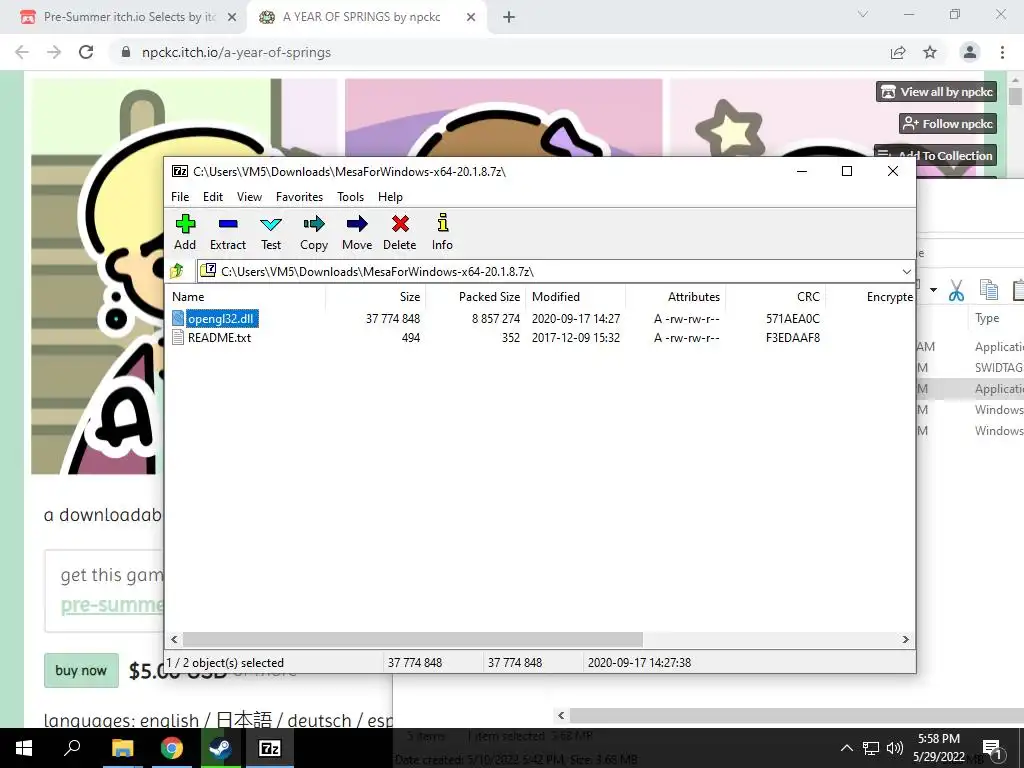Image resolution: width=1024 pixels, height=768 pixels.
Task: Go up one folder level icon
Action: point(177,271)
